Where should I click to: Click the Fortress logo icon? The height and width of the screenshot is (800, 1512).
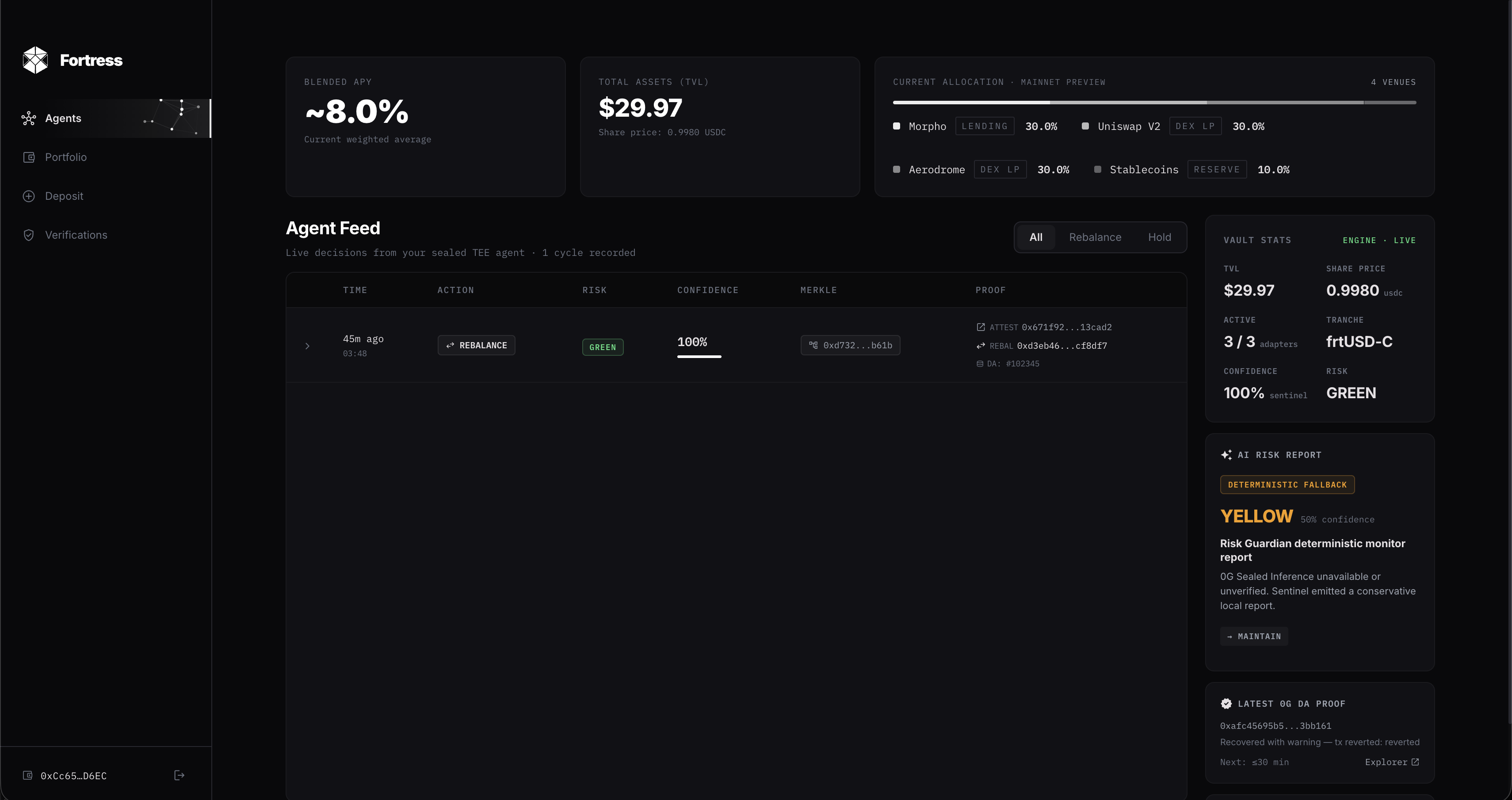tap(35, 60)
